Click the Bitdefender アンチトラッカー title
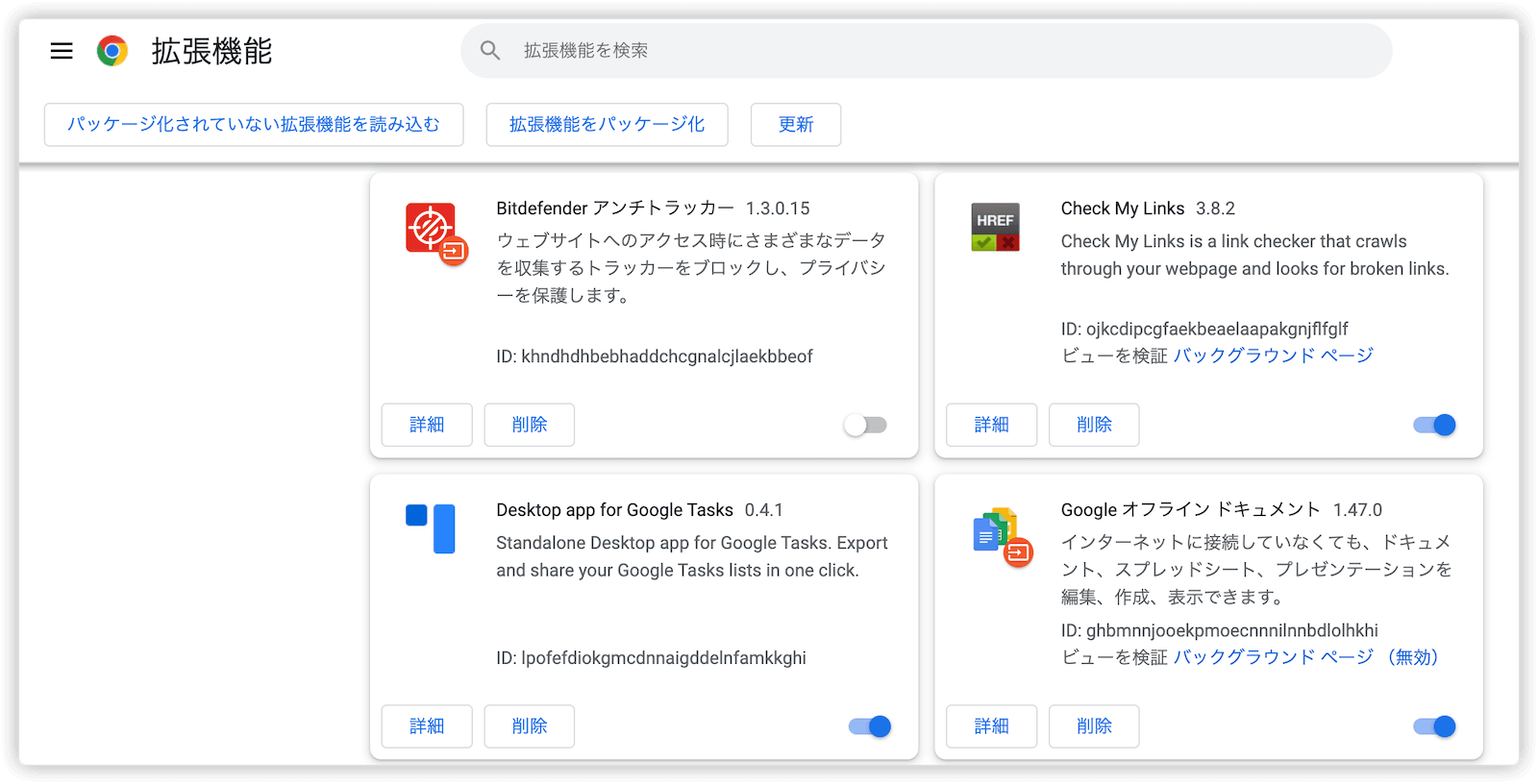Viewport: 1538px width, 784px height. (615, 208)
